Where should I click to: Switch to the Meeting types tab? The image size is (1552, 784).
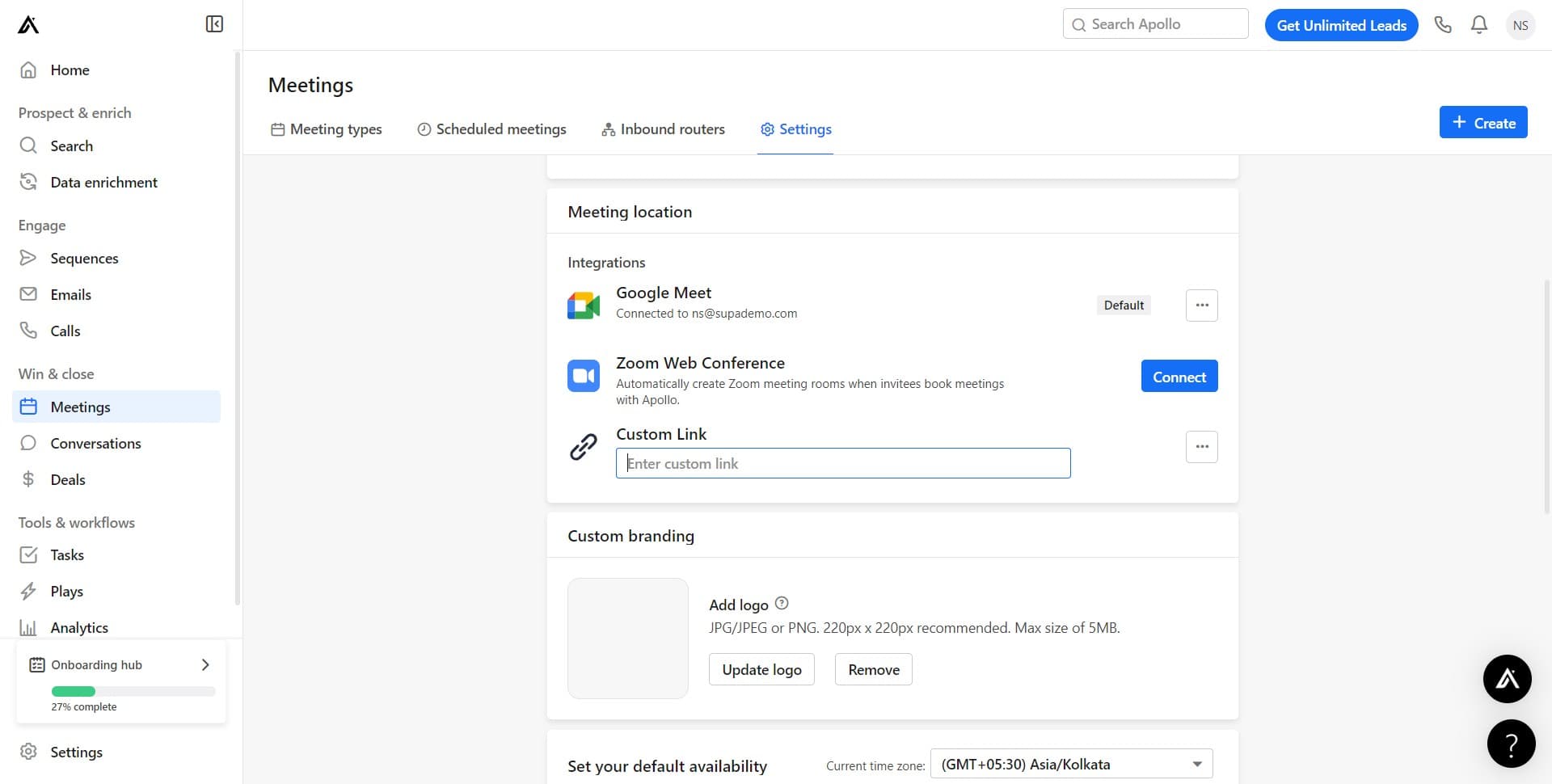tap(327, 129)
